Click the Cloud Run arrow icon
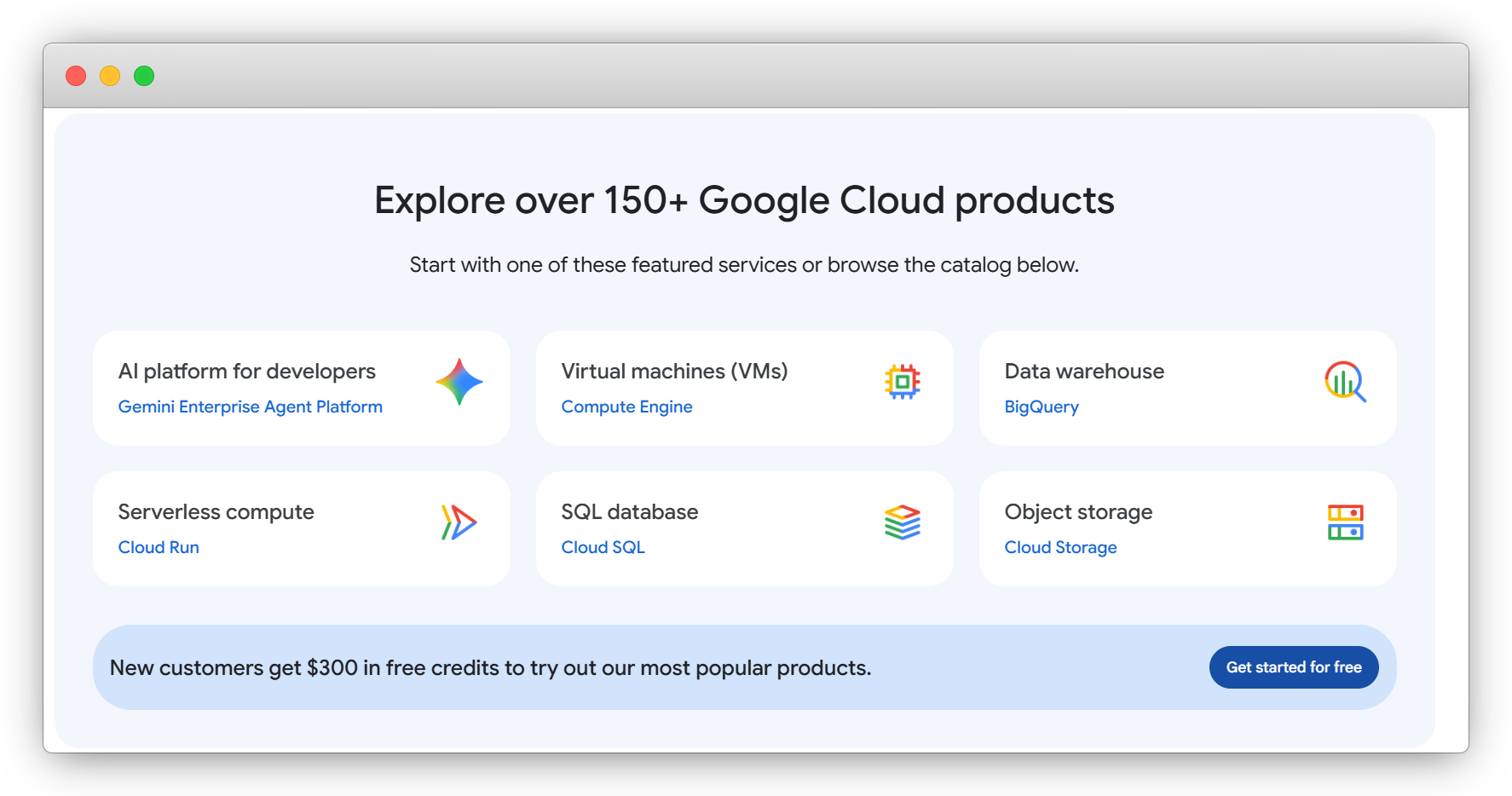Viewport: 1512px width, 796px height. pos(459,522)
